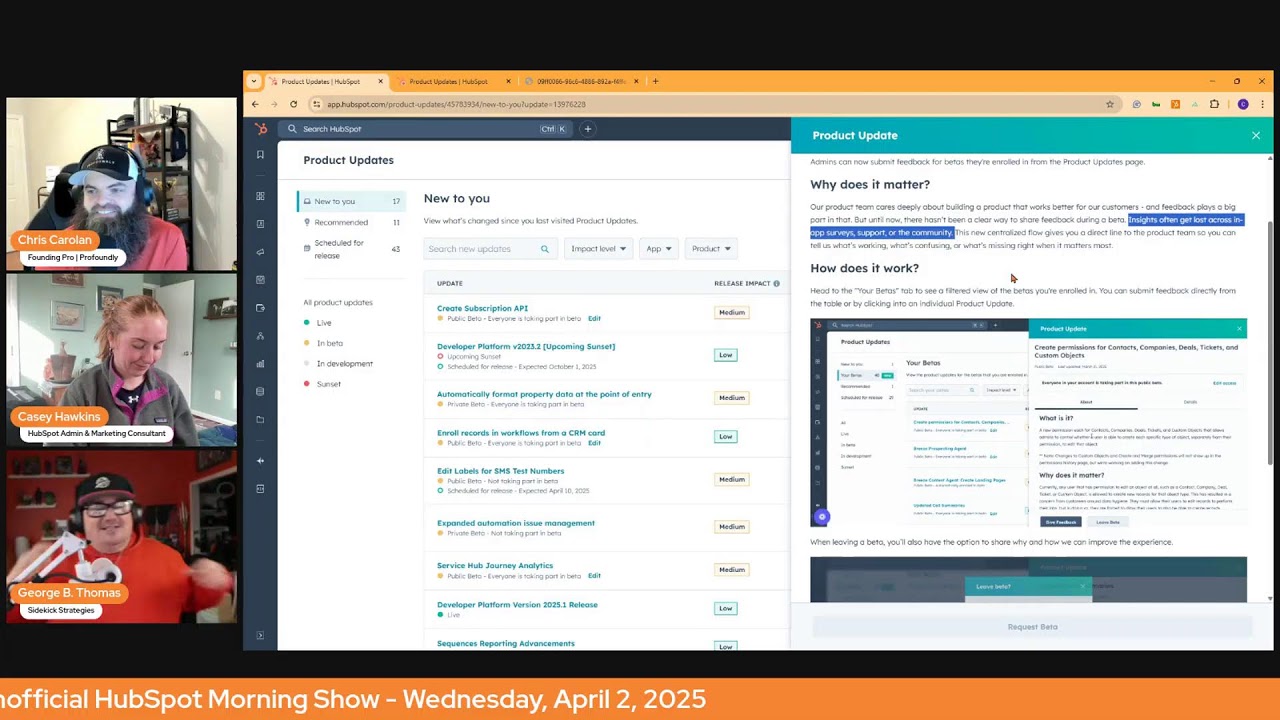Click the plus quick-create button beside search
This screenshot has width=1280, height=720.
588,129
